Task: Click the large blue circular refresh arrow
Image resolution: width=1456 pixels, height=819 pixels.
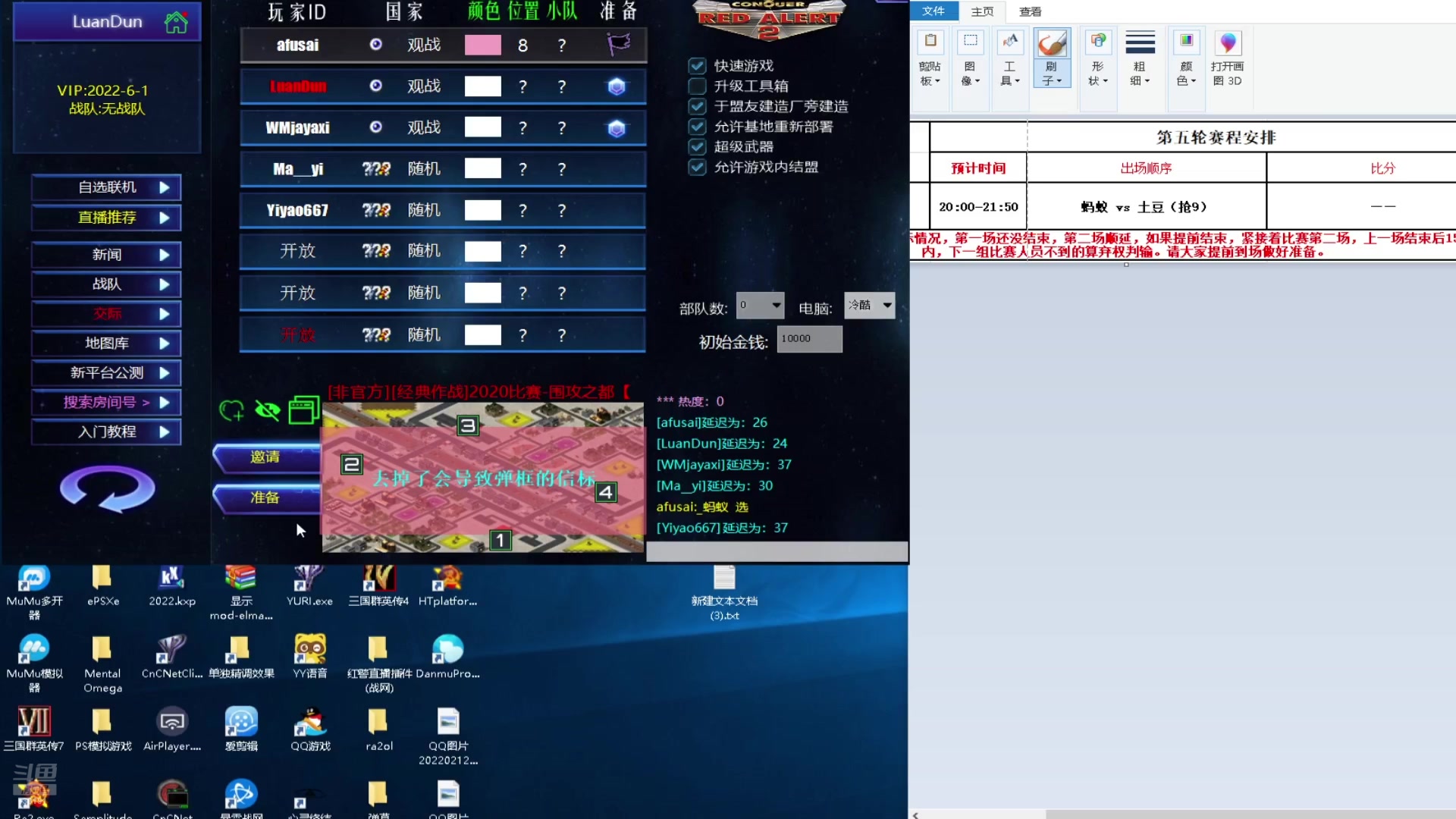Action: 108,488
